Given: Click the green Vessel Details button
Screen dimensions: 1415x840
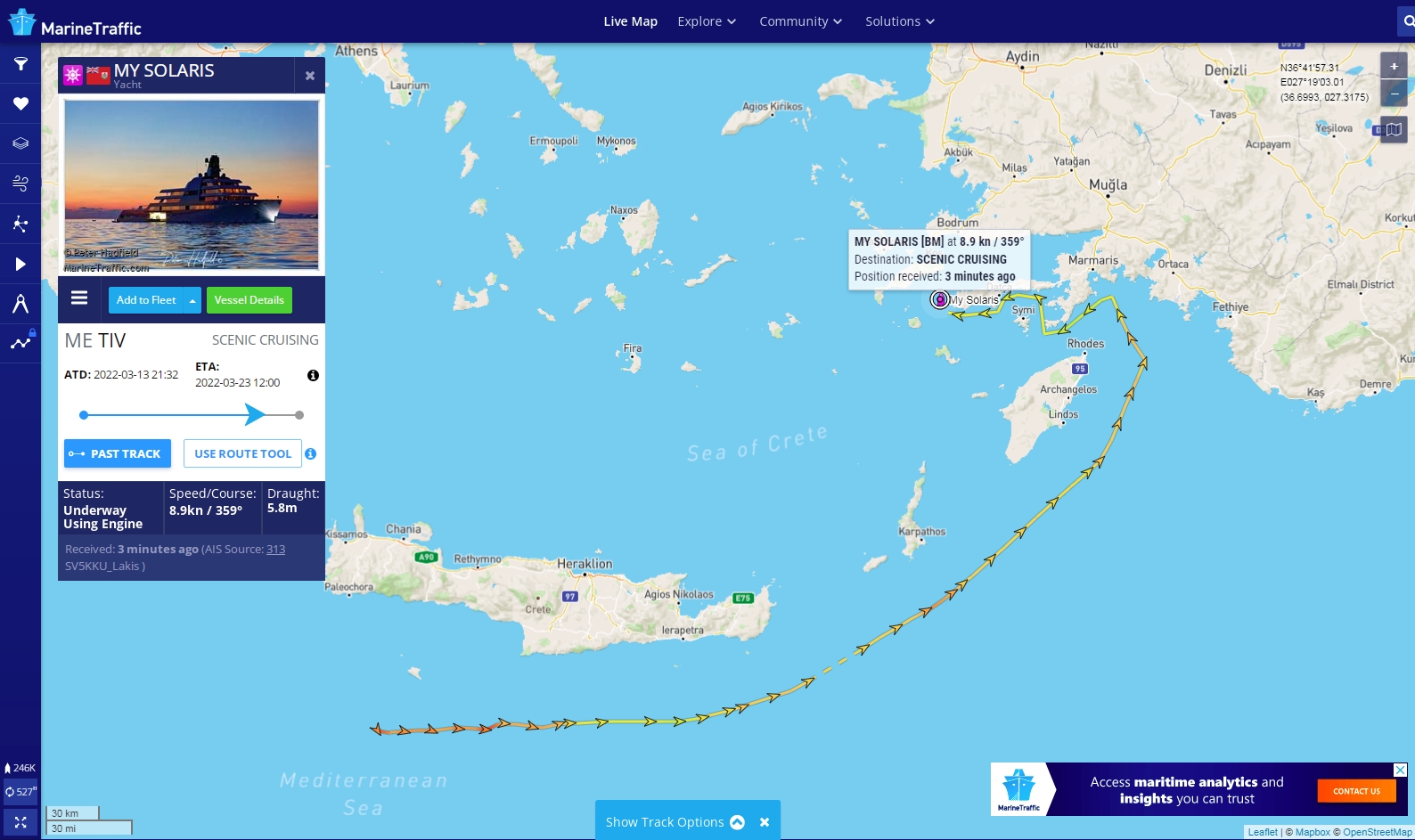Looking at the screenshot, I should [249, 300].
